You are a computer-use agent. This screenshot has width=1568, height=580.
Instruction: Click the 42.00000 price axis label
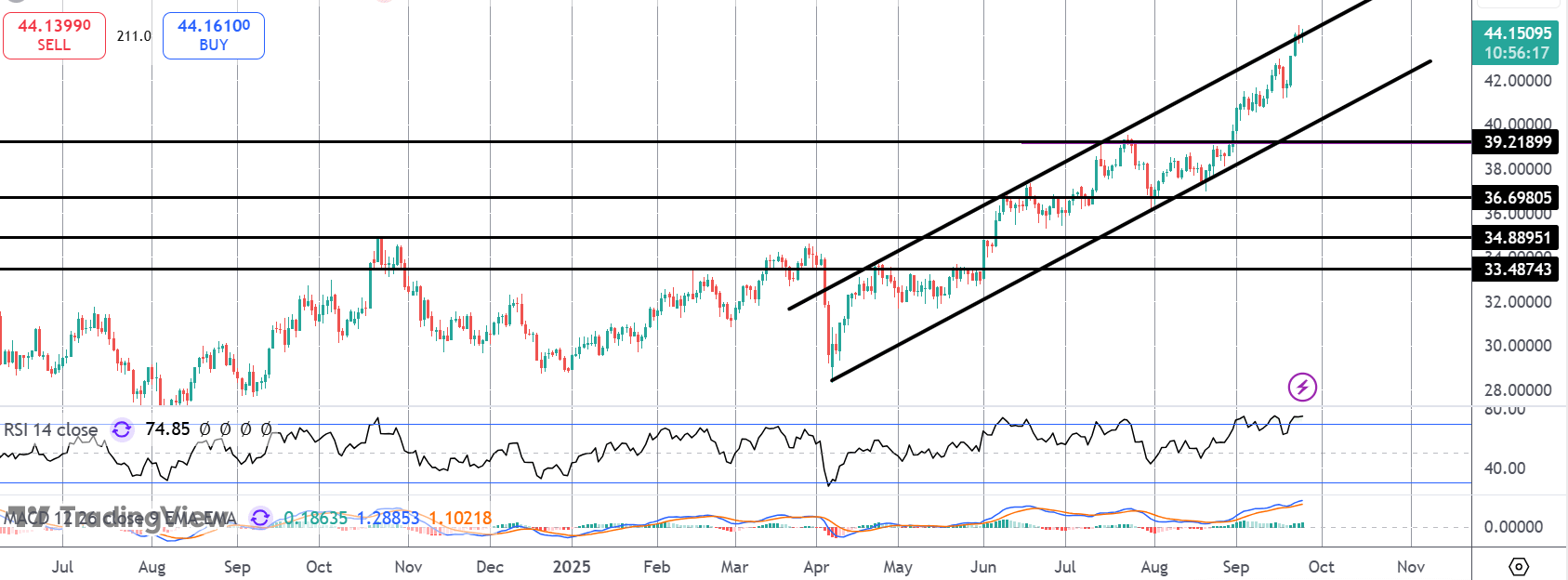coord(1518,81)
